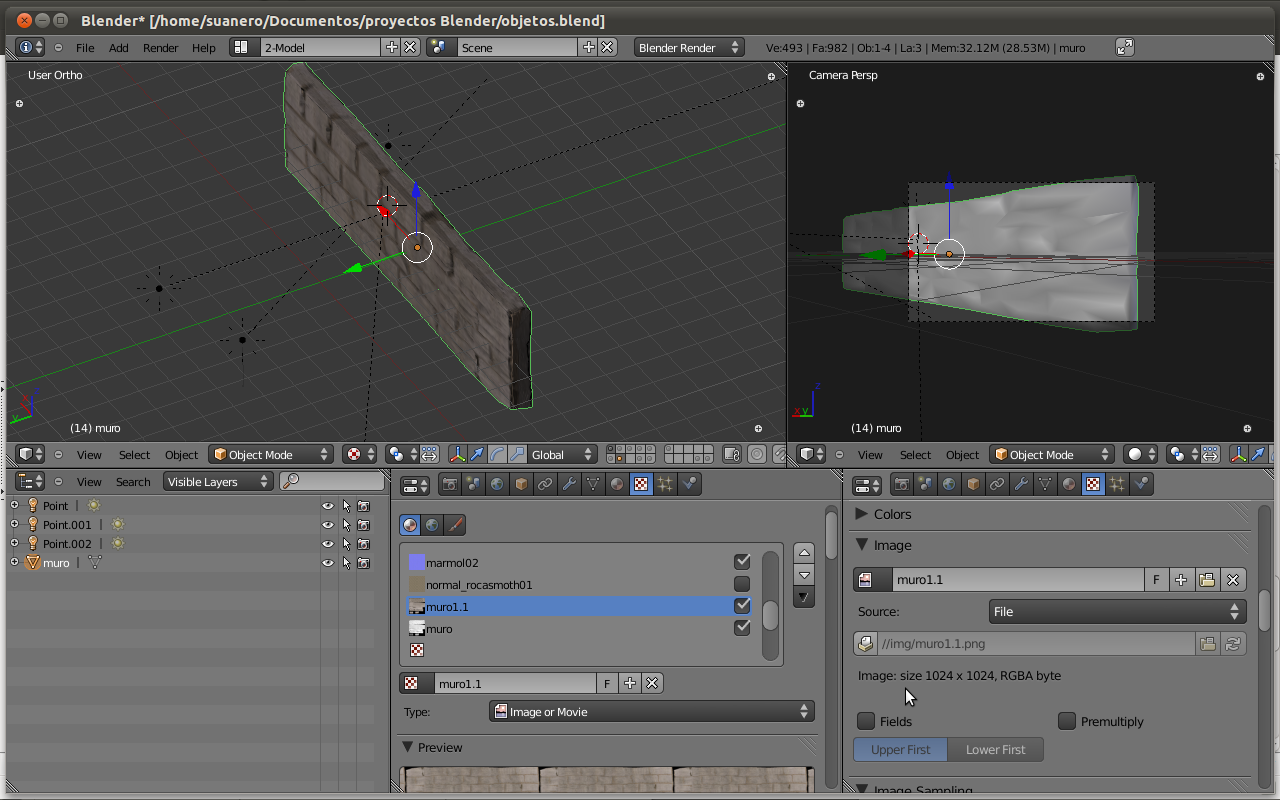Open the Image or Movie type dropdown
This screenshot has height=800, width=1280.
tap(652, 712)
